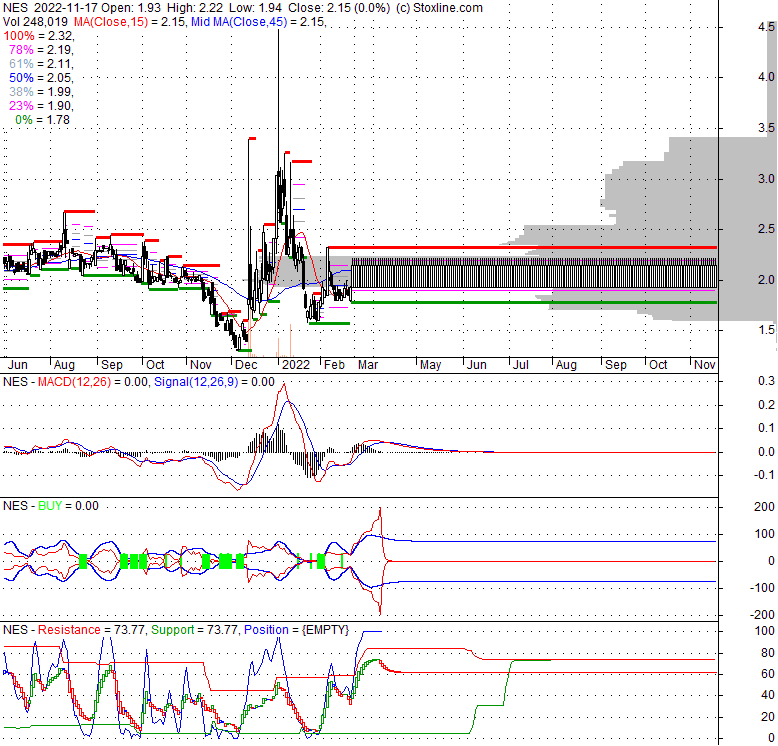Click the last 'Nov' time axis label

coord(705,365)
